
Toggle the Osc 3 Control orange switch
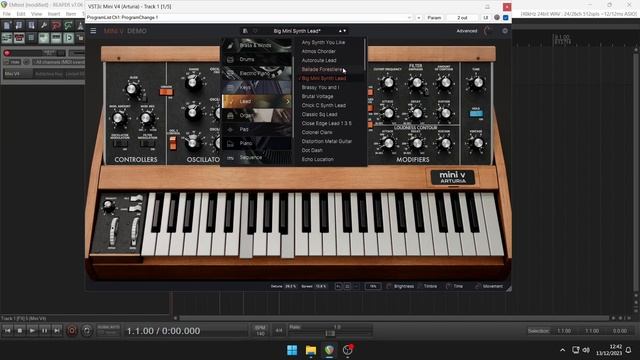click(173, 142)
